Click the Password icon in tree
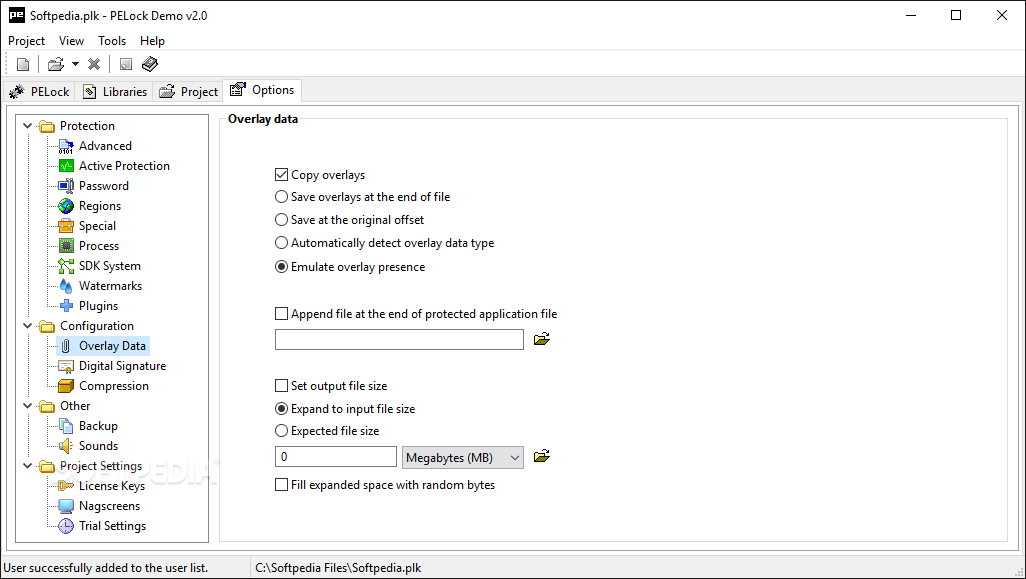This screenshot has height=579, width=1026. tap(66, 186)
